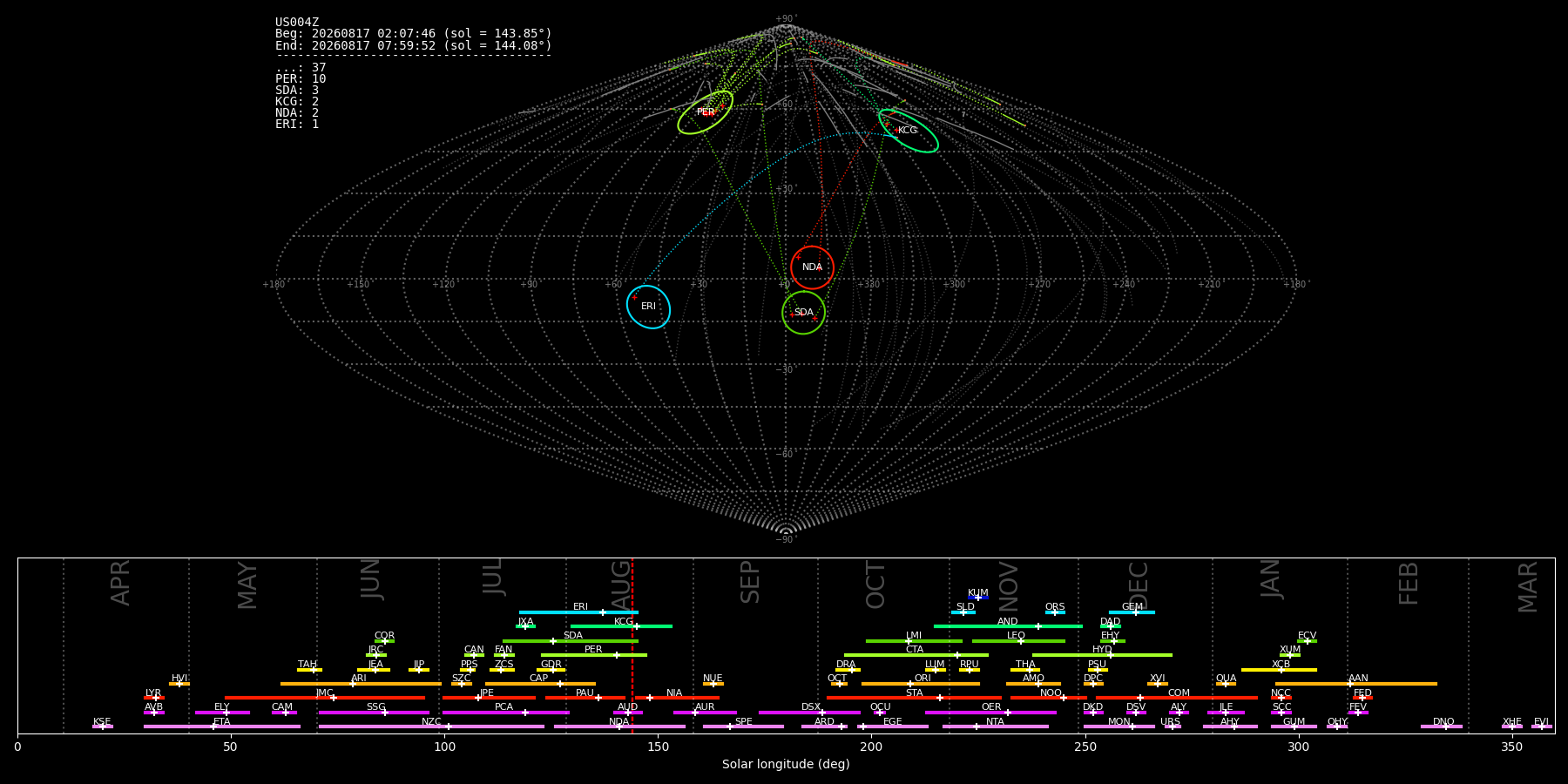Click the PER shower bar in timeline
Viewport: 1568px width, 784px height.
(594, 655)
